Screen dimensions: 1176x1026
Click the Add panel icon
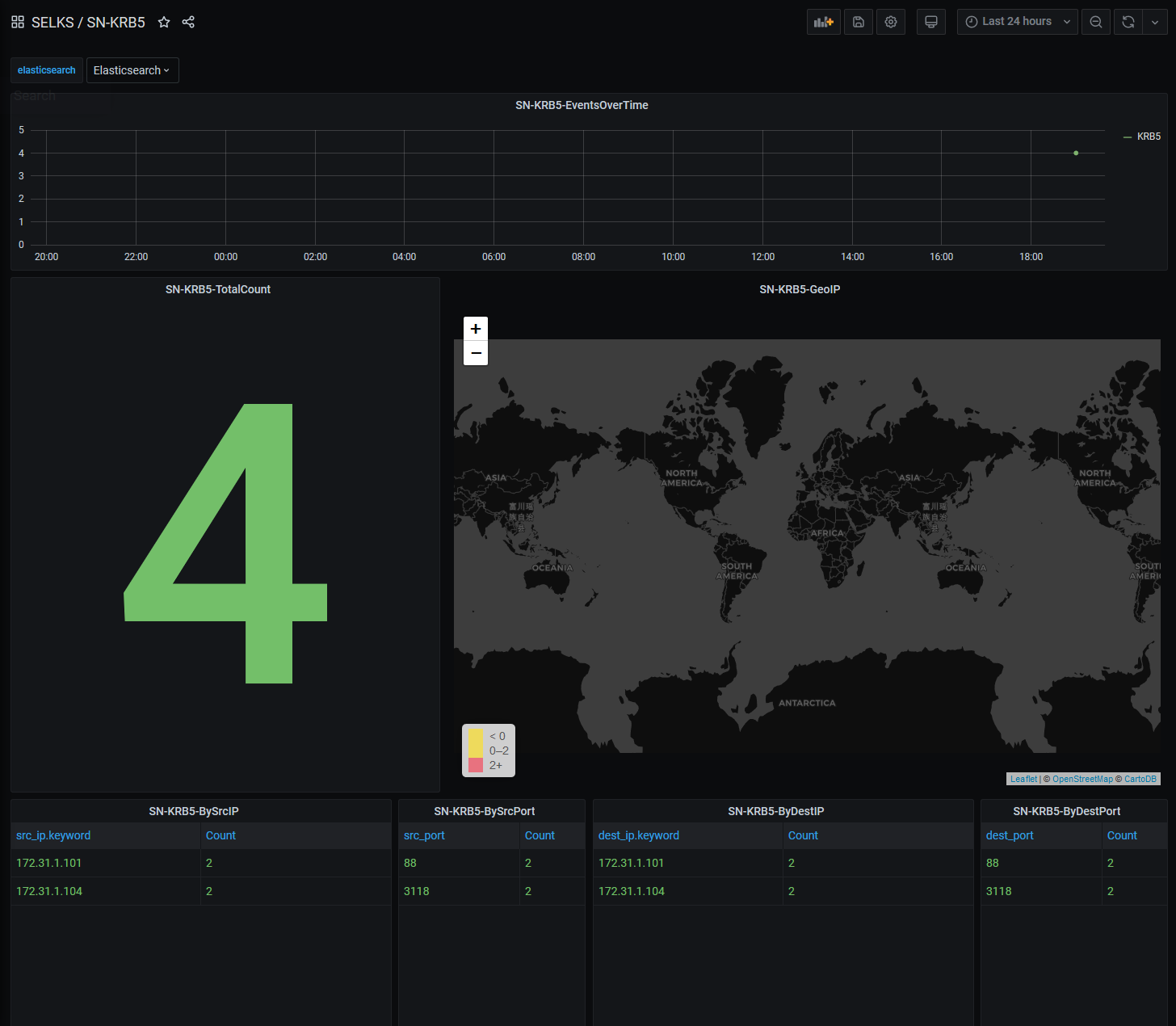click(x=823, y=22)
